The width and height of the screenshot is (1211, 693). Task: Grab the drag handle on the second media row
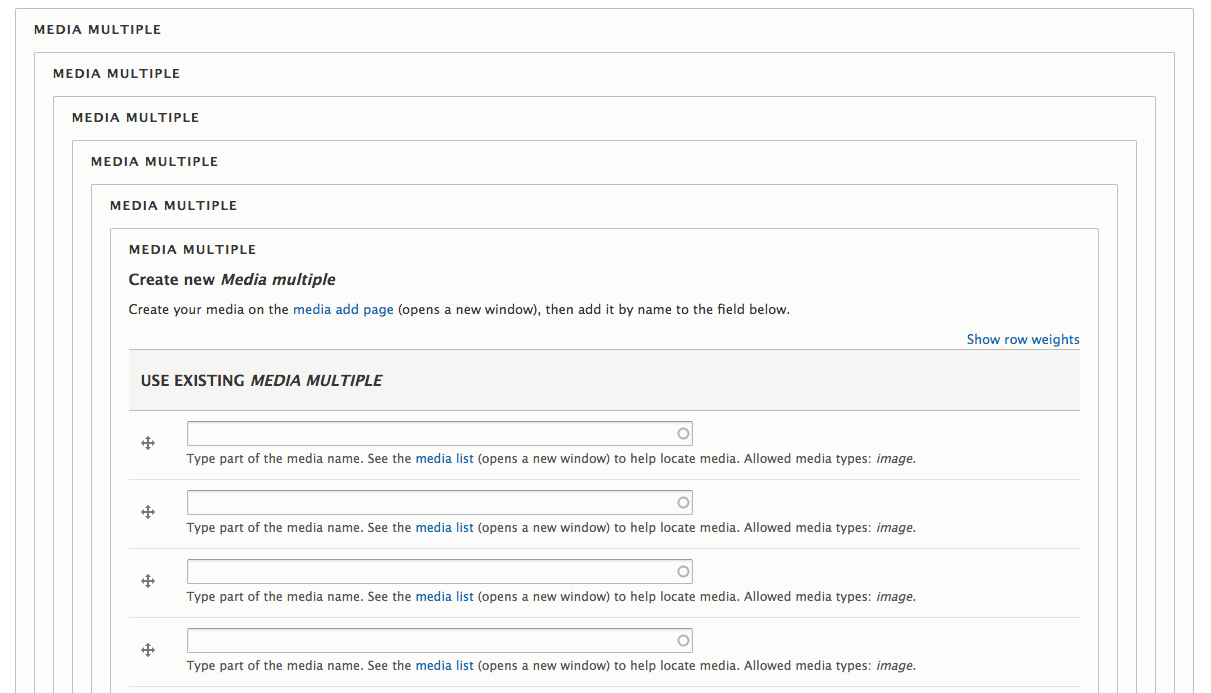click(x=148, y=512)
